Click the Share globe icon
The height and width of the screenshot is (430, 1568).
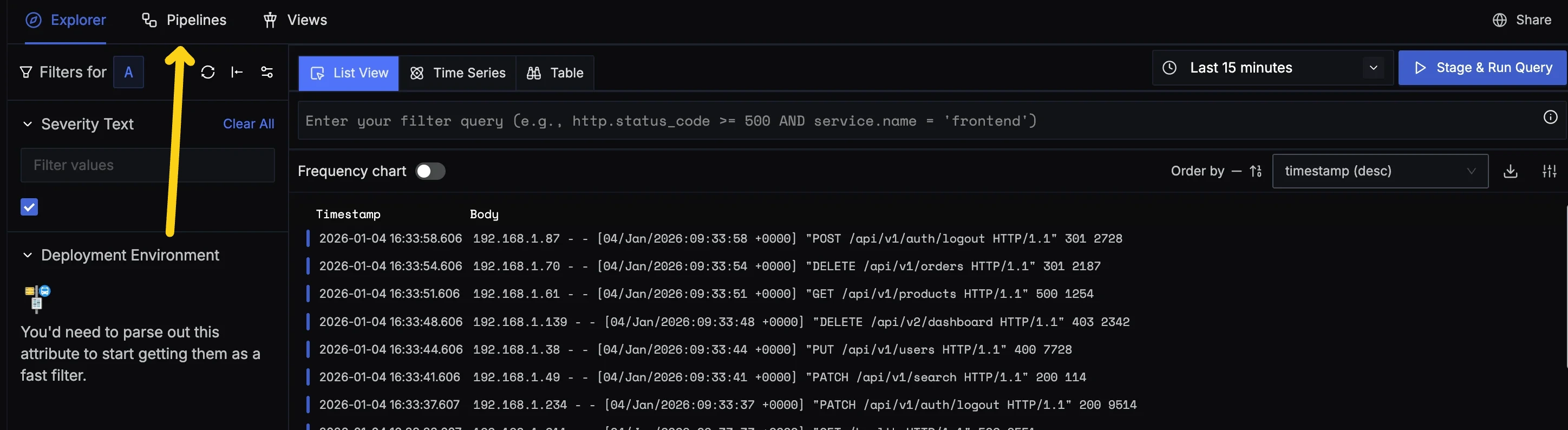click(1499, 20)
